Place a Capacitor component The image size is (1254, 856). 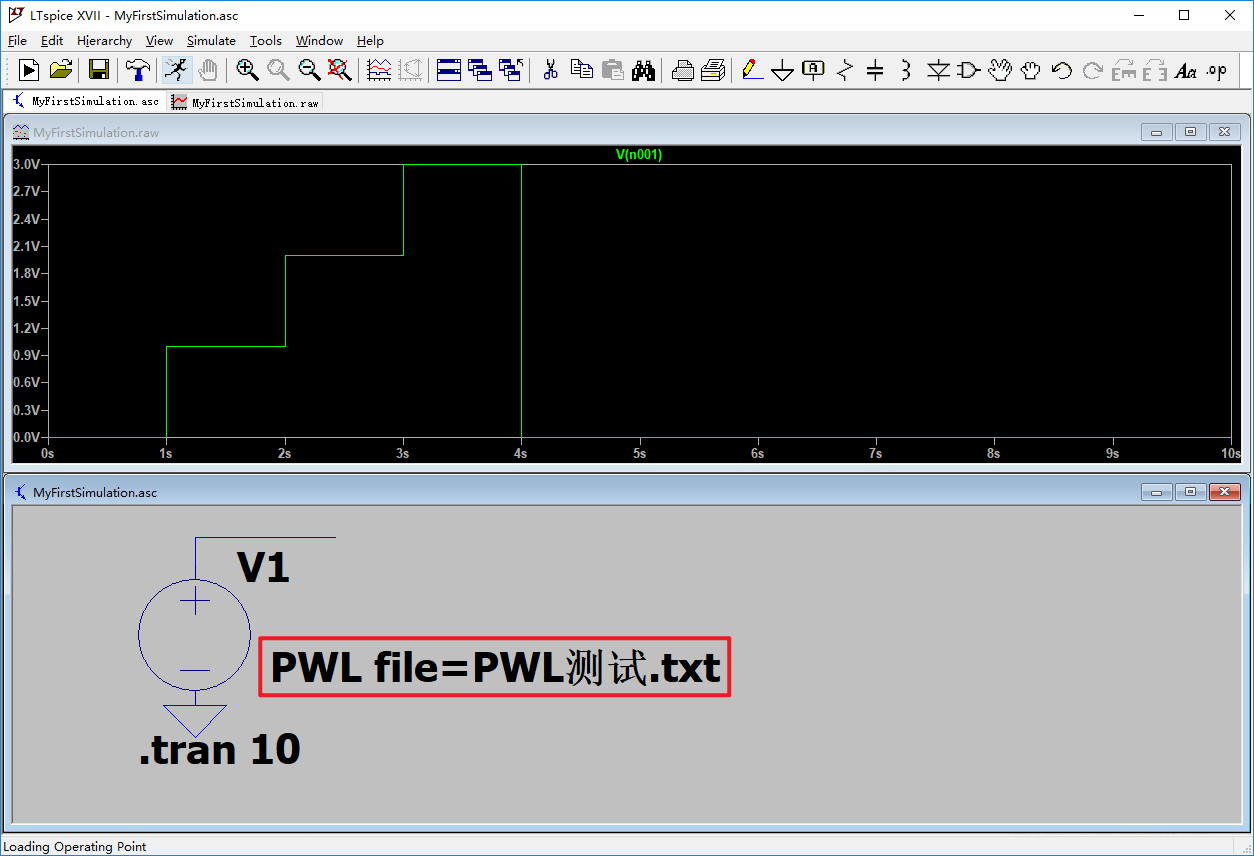tap(873, 70)
